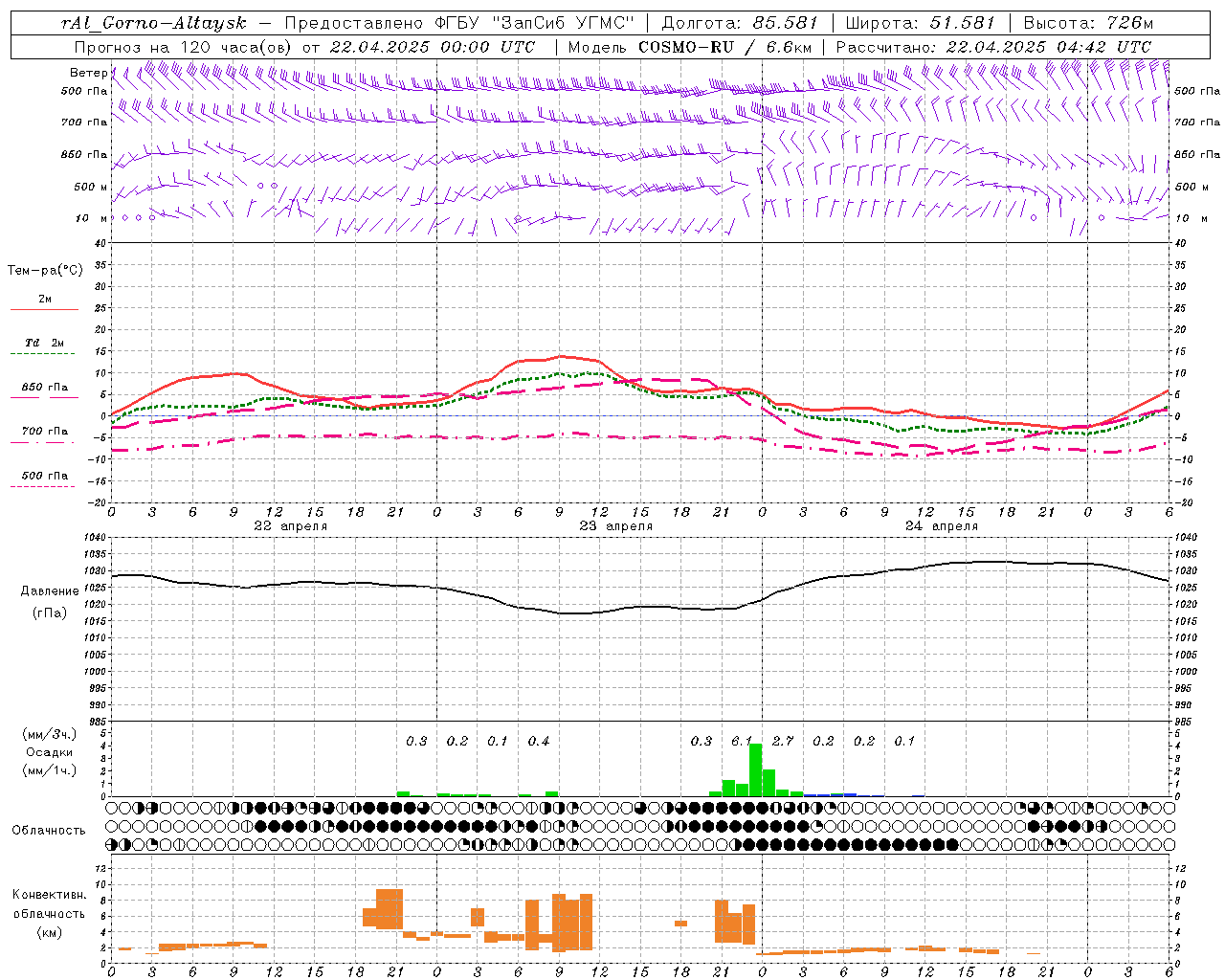Click the Давление pressure panel label
The height and width of the screenshot is (980, 1225).
pyautogui.click(x=50, y=591)
